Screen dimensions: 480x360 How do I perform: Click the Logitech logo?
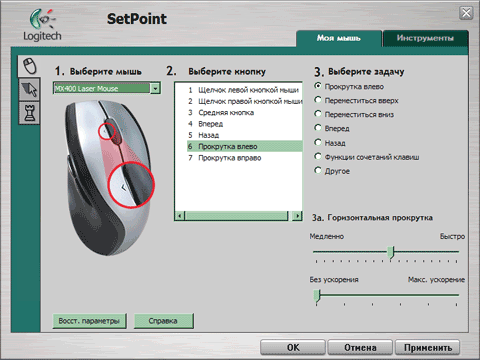[x=42, y=25]
